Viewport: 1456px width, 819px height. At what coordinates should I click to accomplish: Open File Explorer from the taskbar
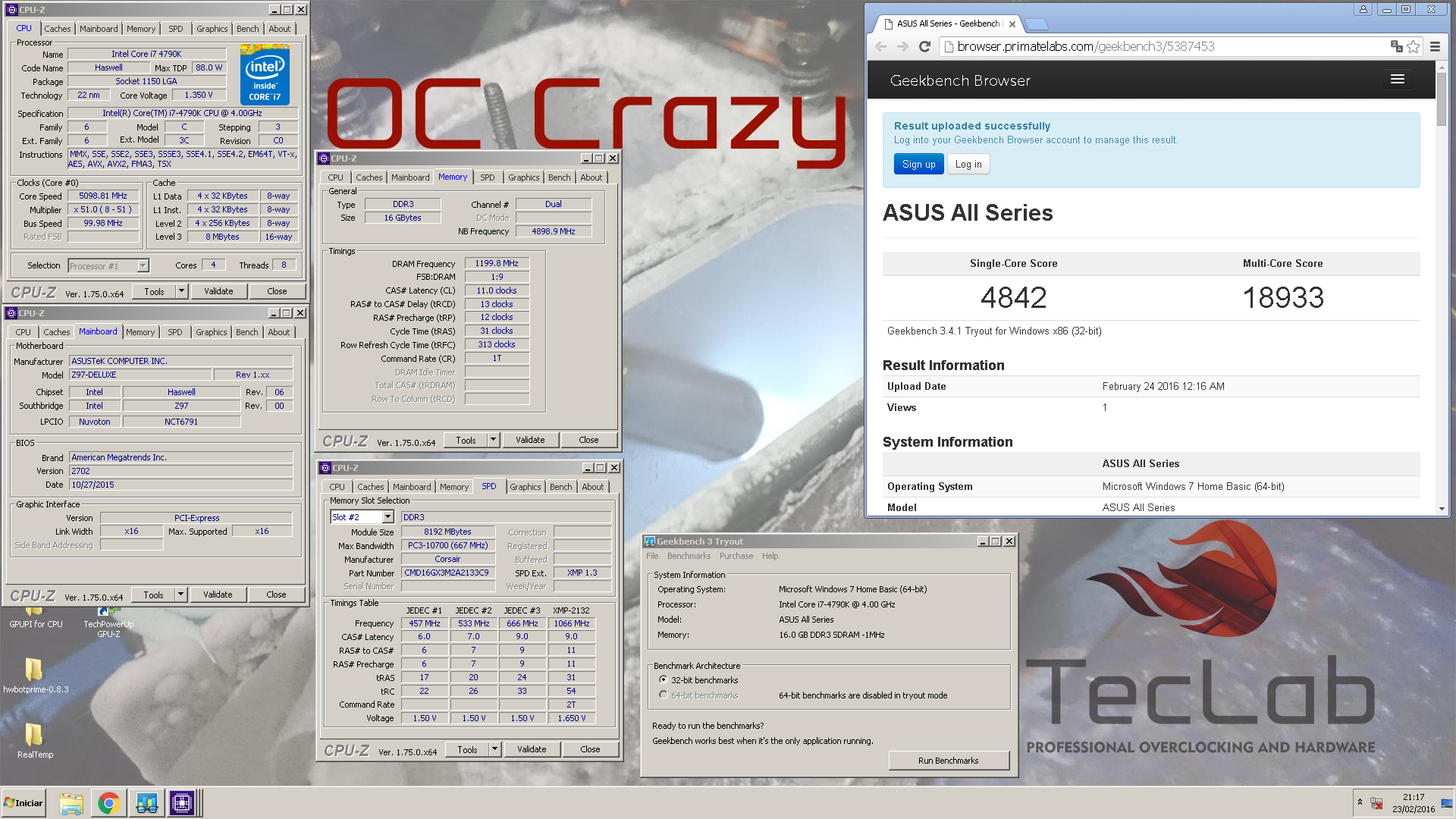point(71,803)
